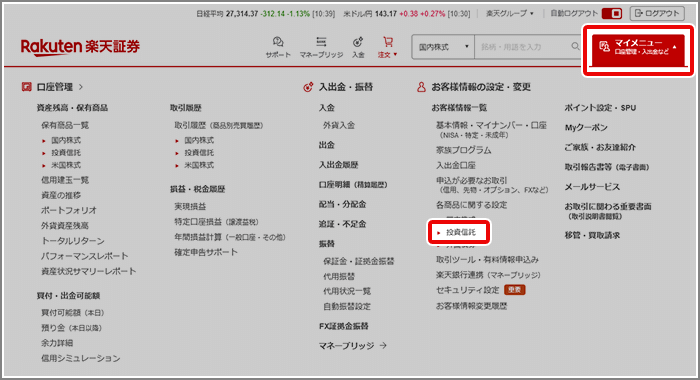
Task: Open 預り金（本日以降）
Action: pyautogui.click(x=71, y=328)
